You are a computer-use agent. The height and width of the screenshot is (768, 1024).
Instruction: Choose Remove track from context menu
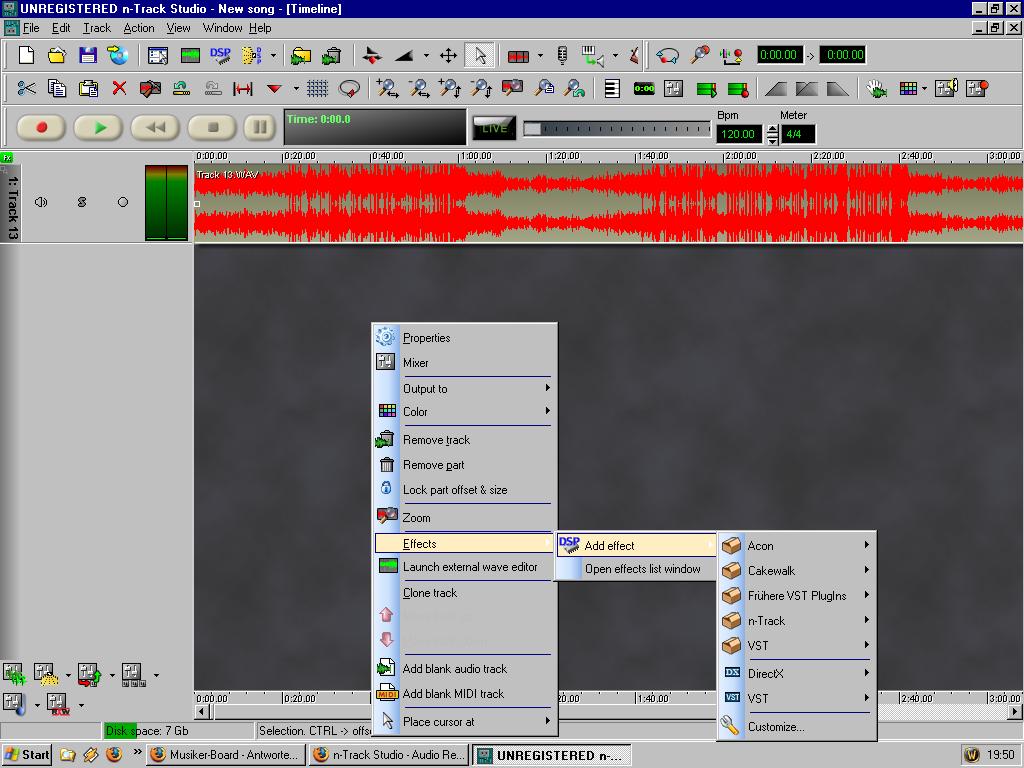(x=464, y=440)
